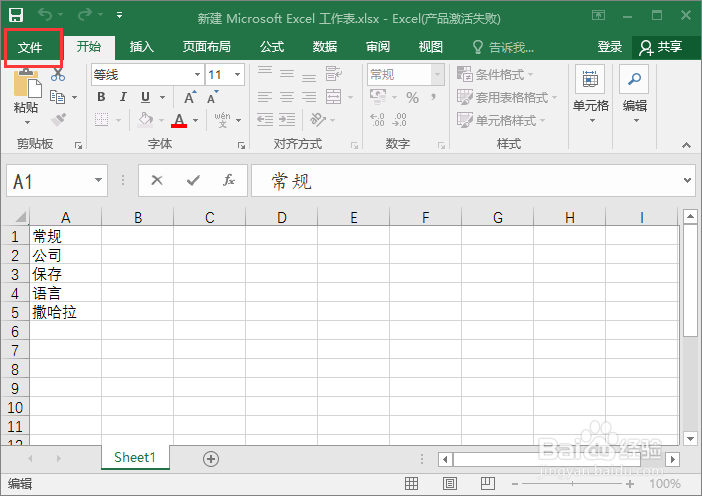Toggle Middle Align icon
702x496 pixels.
(x=287, y=73)
